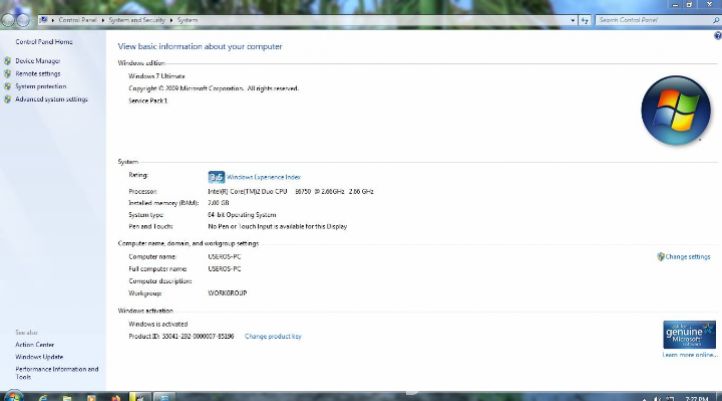Click the Forward navigation arrow button
Viewport: 722px width, 401px height.
23,20
